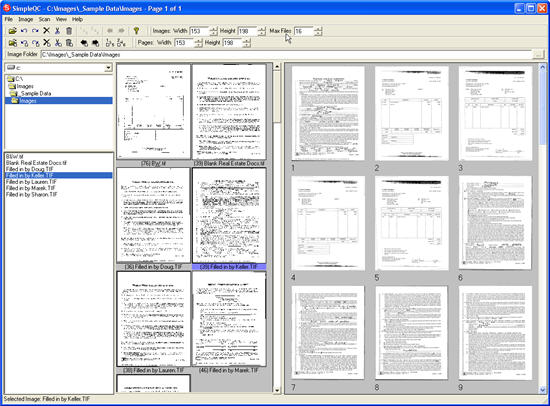Screen dimensions: 550x406
Task: Click the yellow lightbulb hint icon
Action: [x=136, y=31]
